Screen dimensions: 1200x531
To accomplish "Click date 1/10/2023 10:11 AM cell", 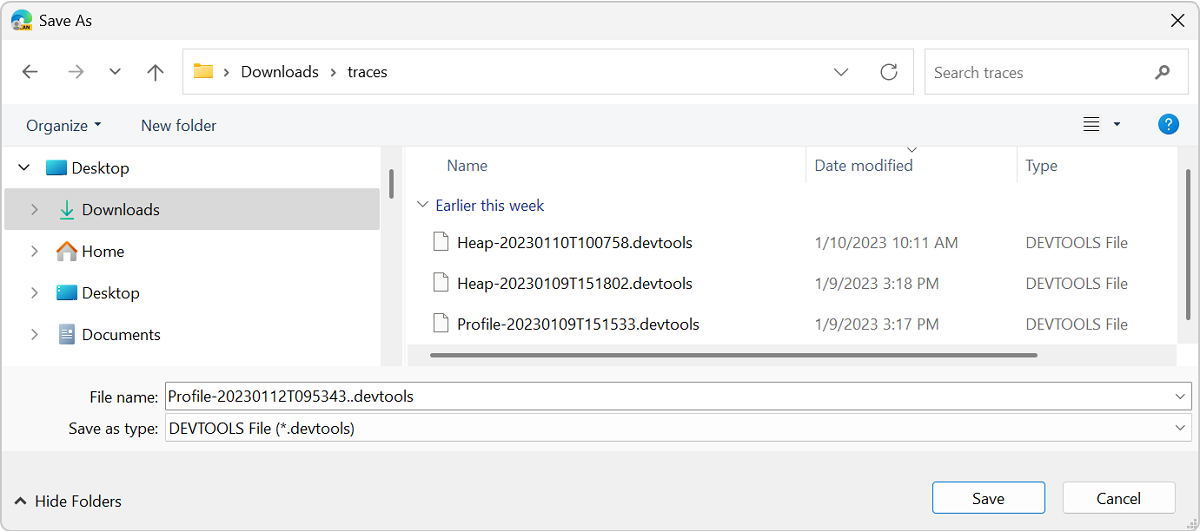I will tap(886, 242).
